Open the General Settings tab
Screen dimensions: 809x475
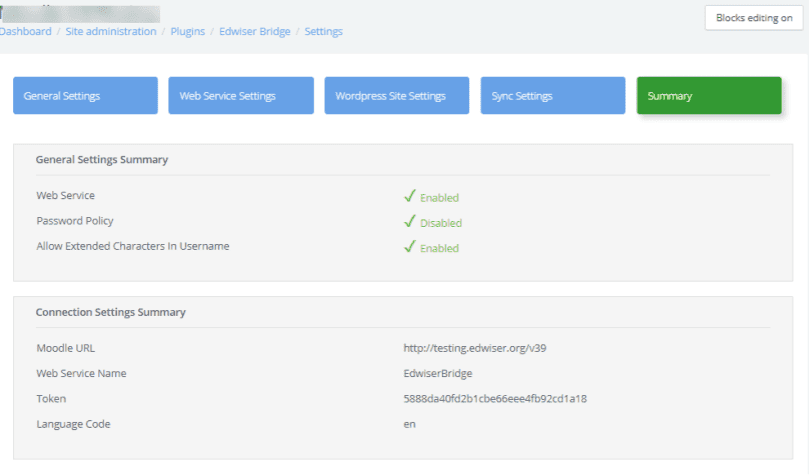[x=85, y=95]
